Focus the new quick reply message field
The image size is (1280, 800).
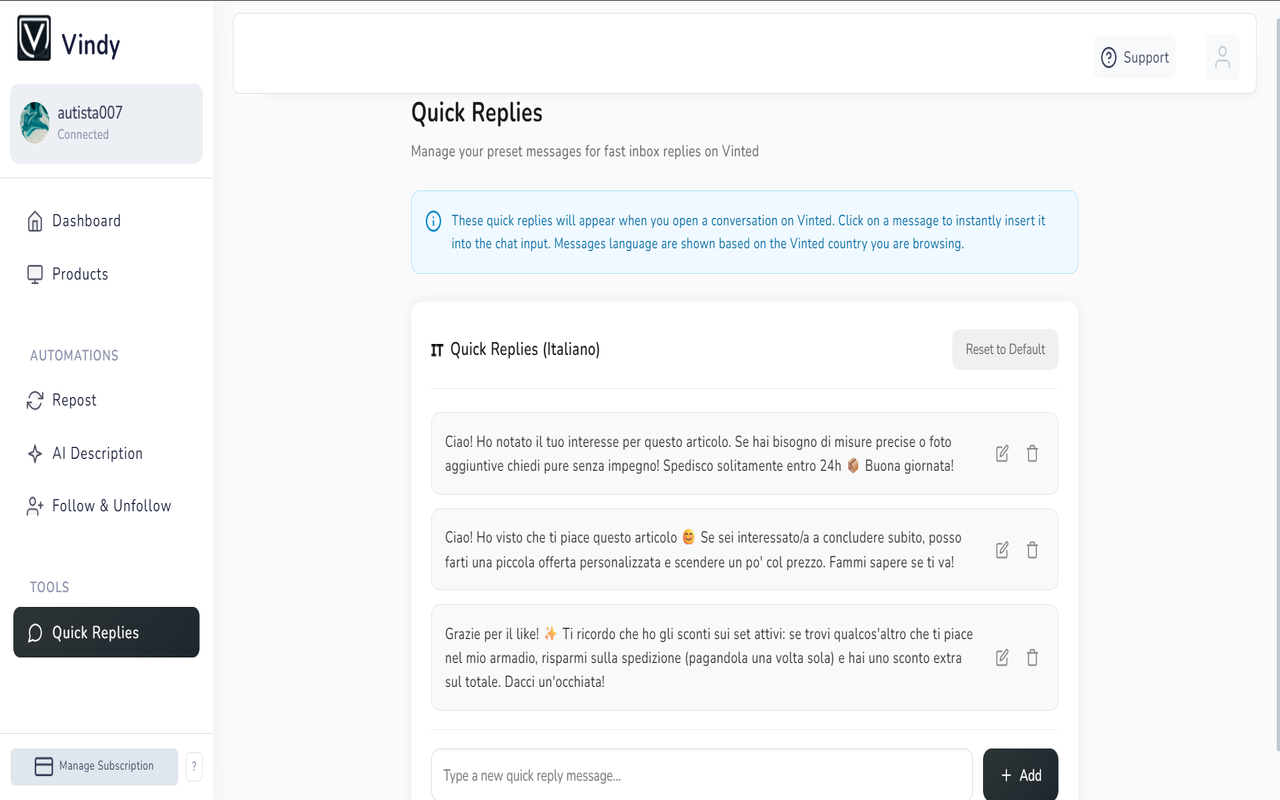[701, 775]
